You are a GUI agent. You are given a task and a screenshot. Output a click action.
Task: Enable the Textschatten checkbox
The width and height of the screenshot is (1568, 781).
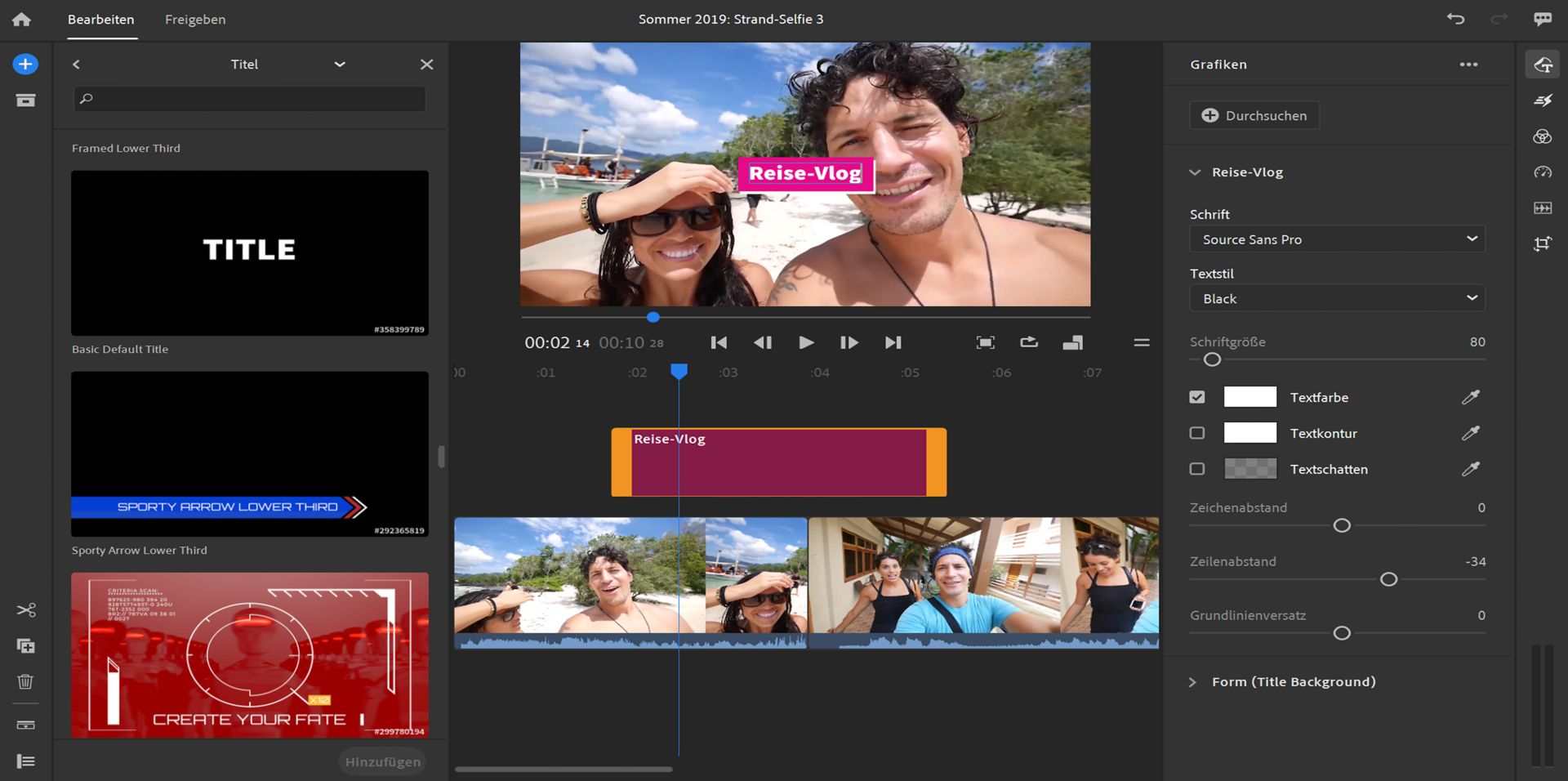(1197, 469)
